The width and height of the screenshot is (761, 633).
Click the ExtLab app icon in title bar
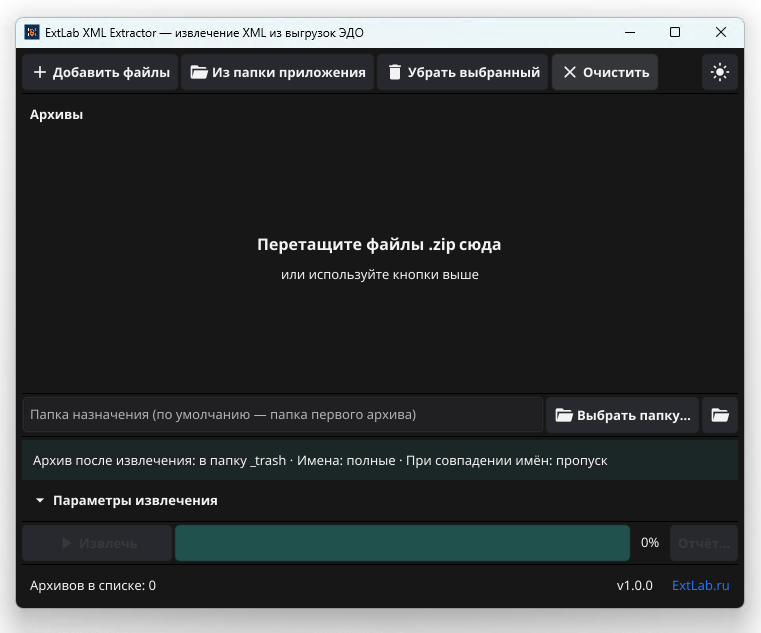pos(32,33)
